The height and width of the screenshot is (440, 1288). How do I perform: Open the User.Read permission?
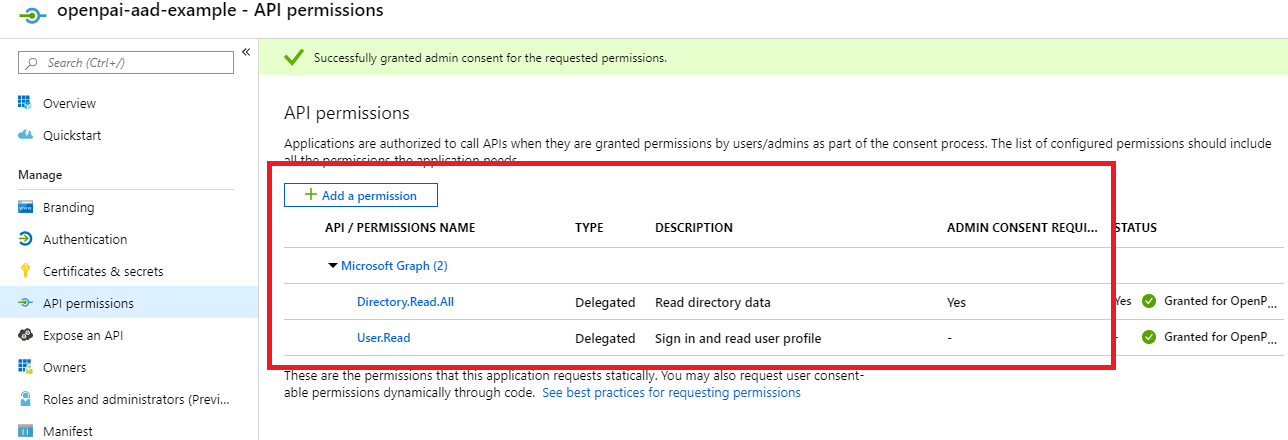tap(383, 337)
